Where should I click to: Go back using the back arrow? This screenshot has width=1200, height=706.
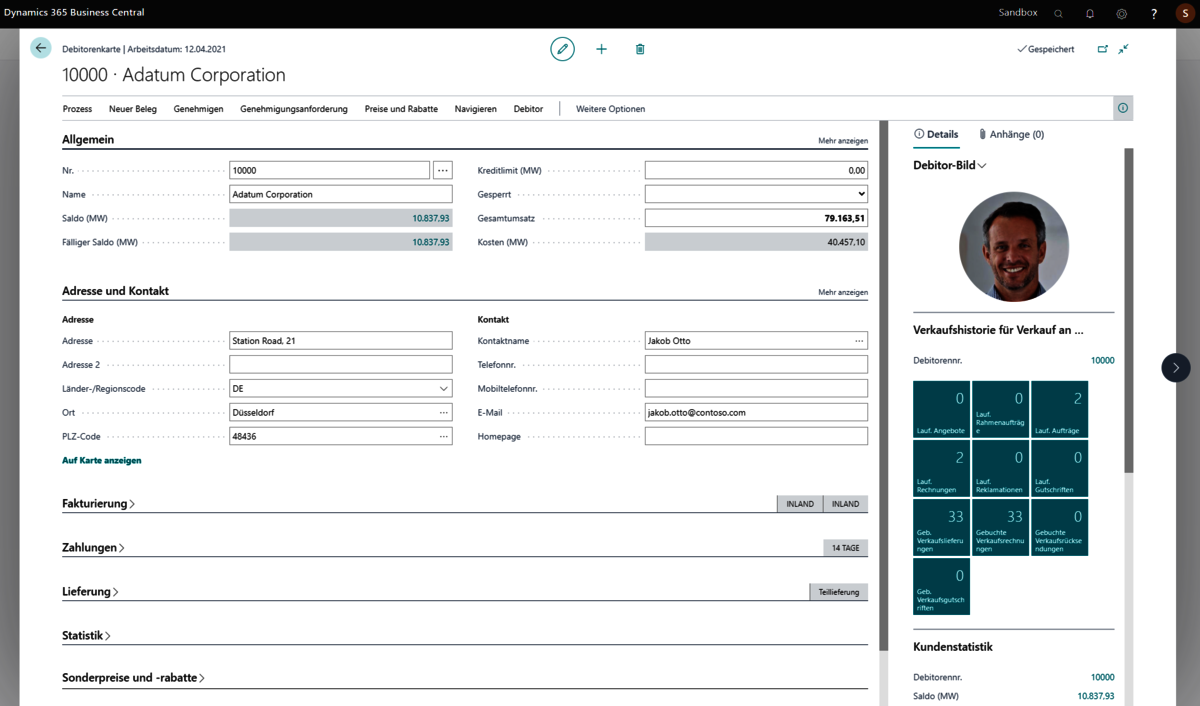click(41, 48)
